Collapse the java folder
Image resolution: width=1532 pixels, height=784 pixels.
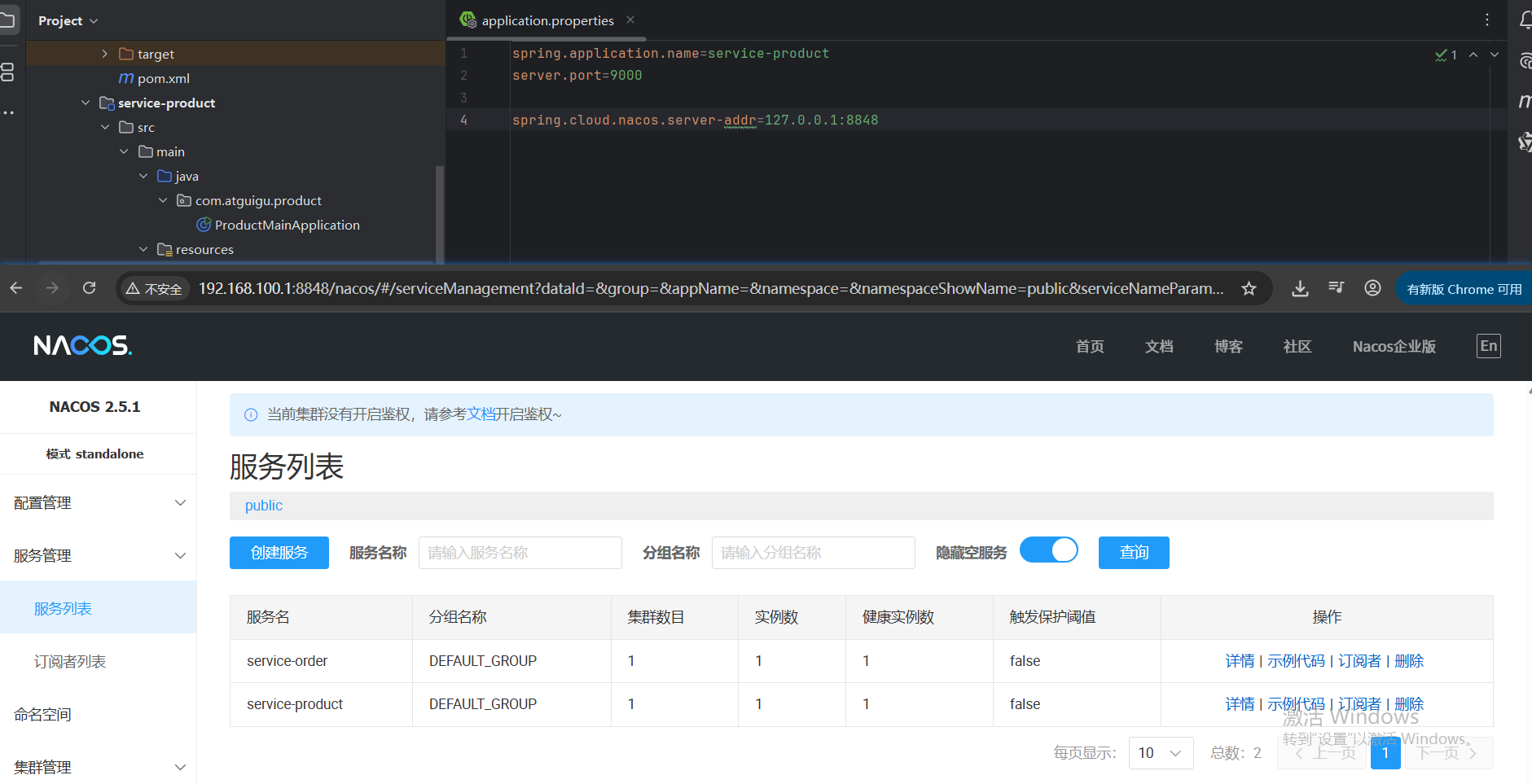(143, 176)
